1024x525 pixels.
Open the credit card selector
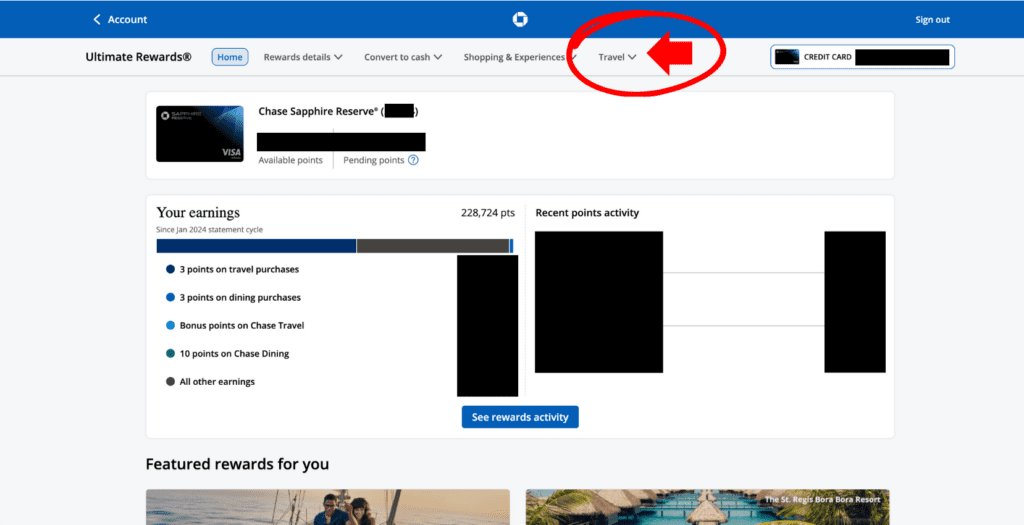(x=862, y=57)
